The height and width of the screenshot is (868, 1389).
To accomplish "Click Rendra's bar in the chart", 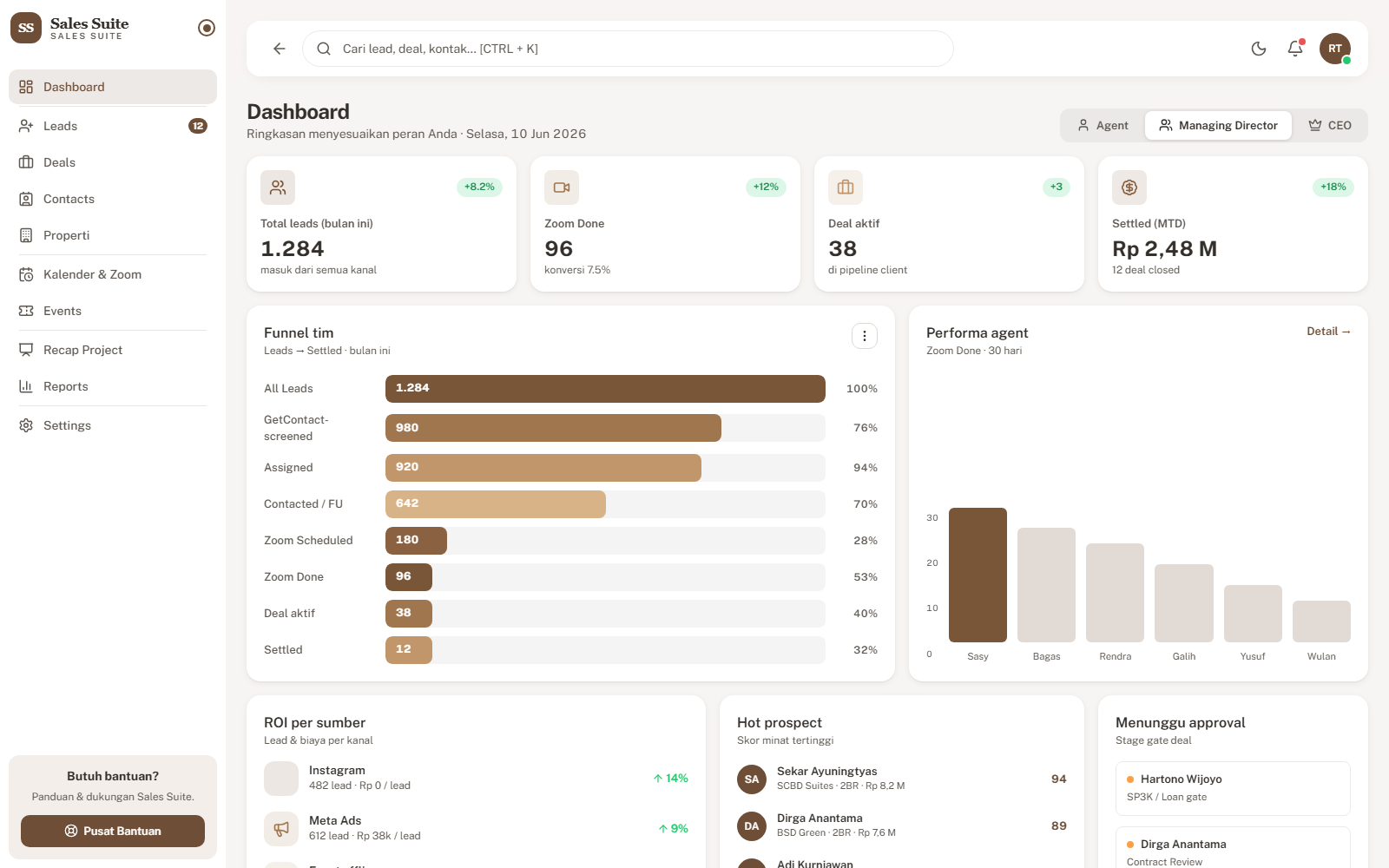I will [x=1115, y=593].
